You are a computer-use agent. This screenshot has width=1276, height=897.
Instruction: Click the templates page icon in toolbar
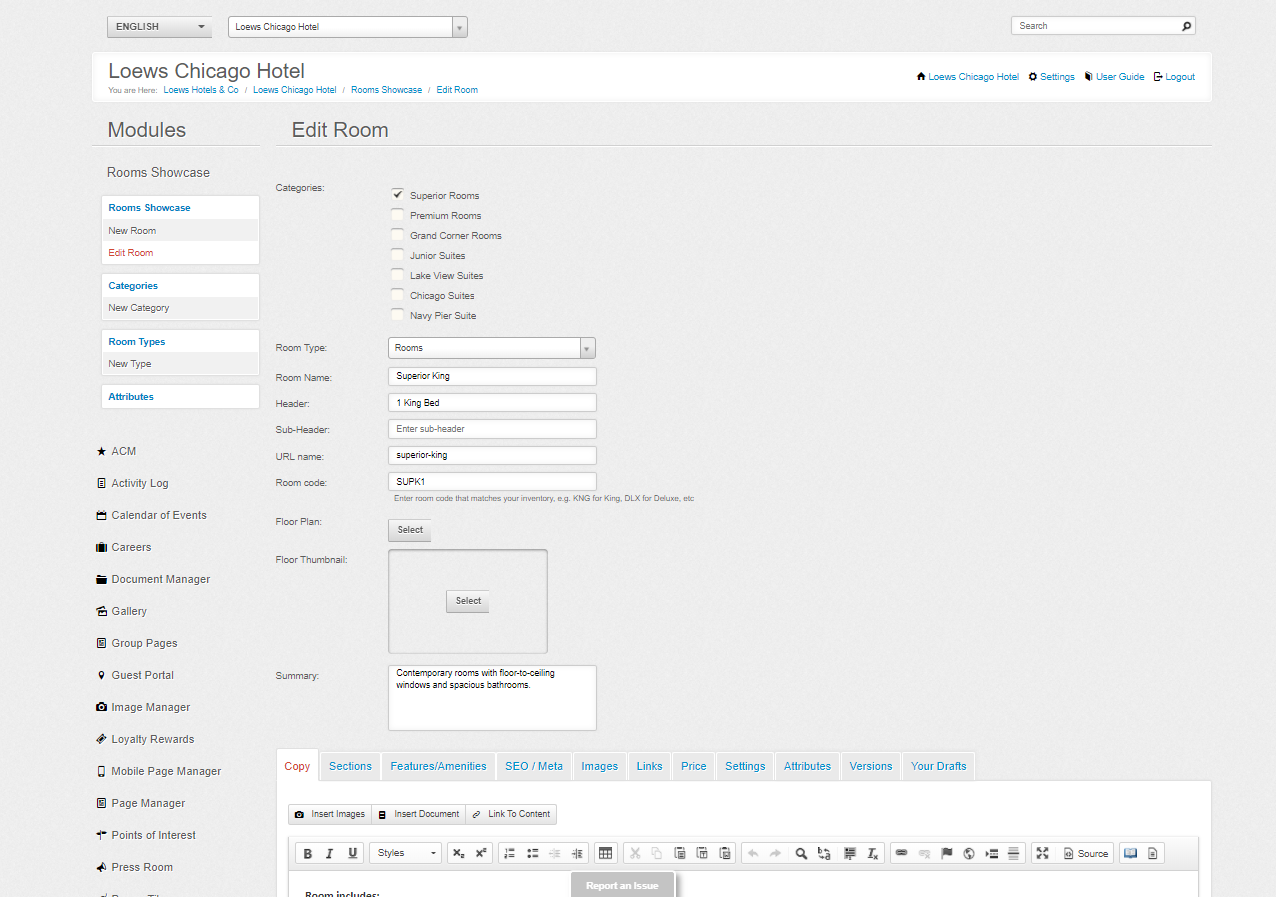tap(1153, 853)
